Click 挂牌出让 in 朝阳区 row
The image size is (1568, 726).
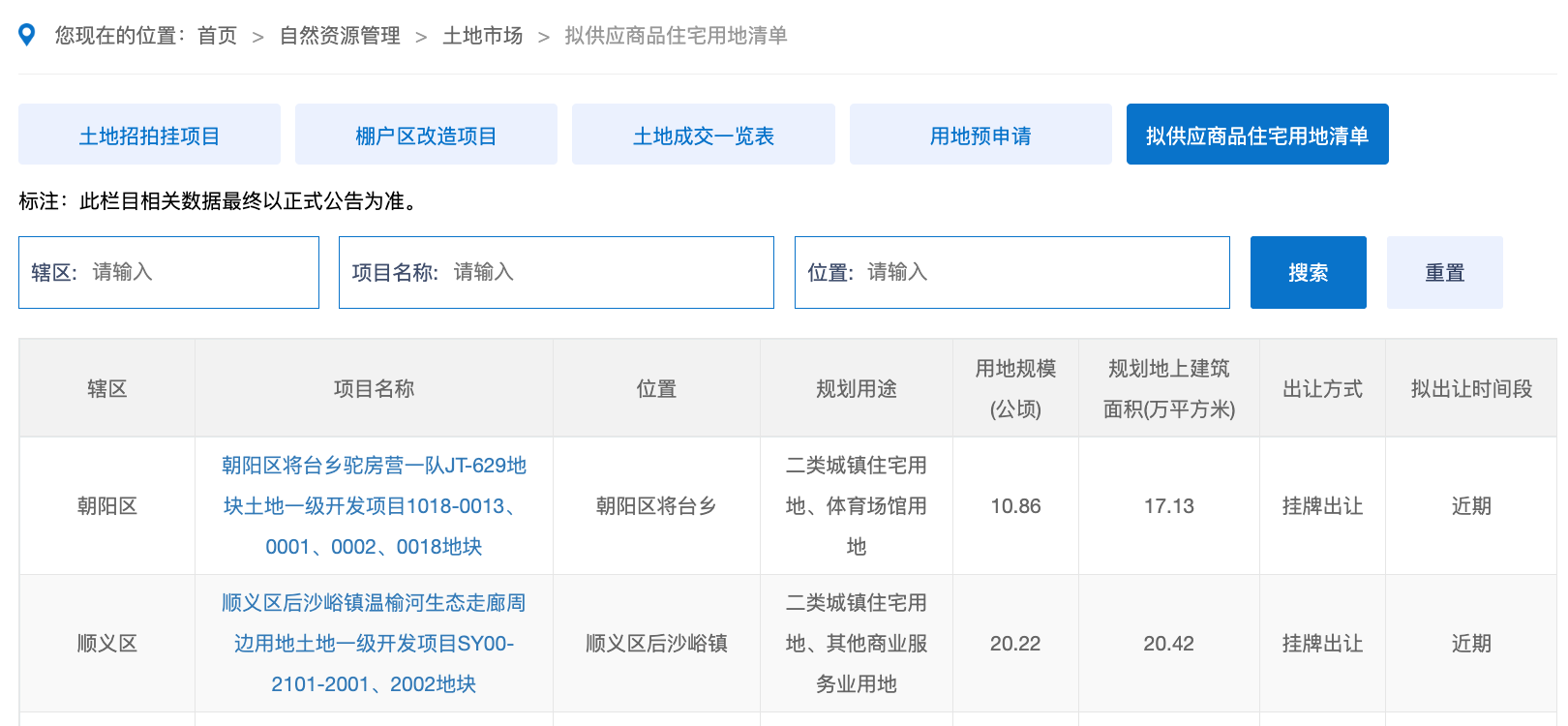click(1322, 506)
